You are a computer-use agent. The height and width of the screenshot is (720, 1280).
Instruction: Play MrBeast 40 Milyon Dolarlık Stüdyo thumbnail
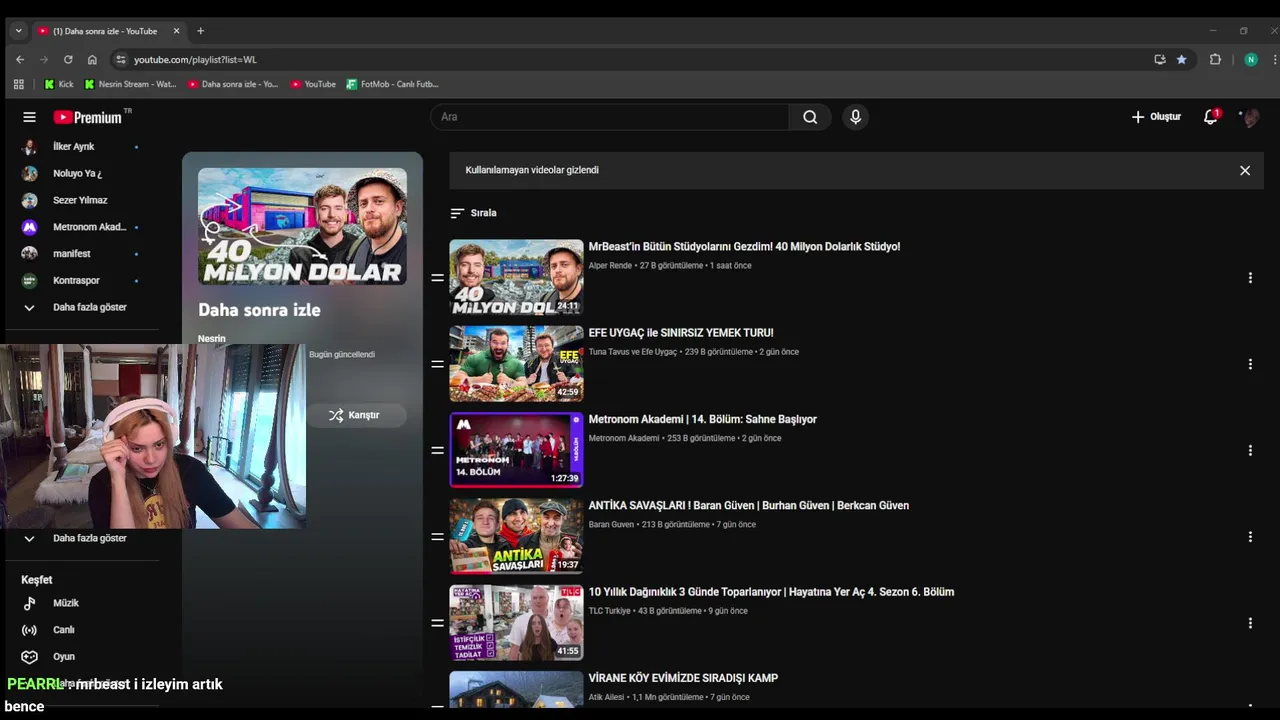pyautogui.click(x=516, y=277)
